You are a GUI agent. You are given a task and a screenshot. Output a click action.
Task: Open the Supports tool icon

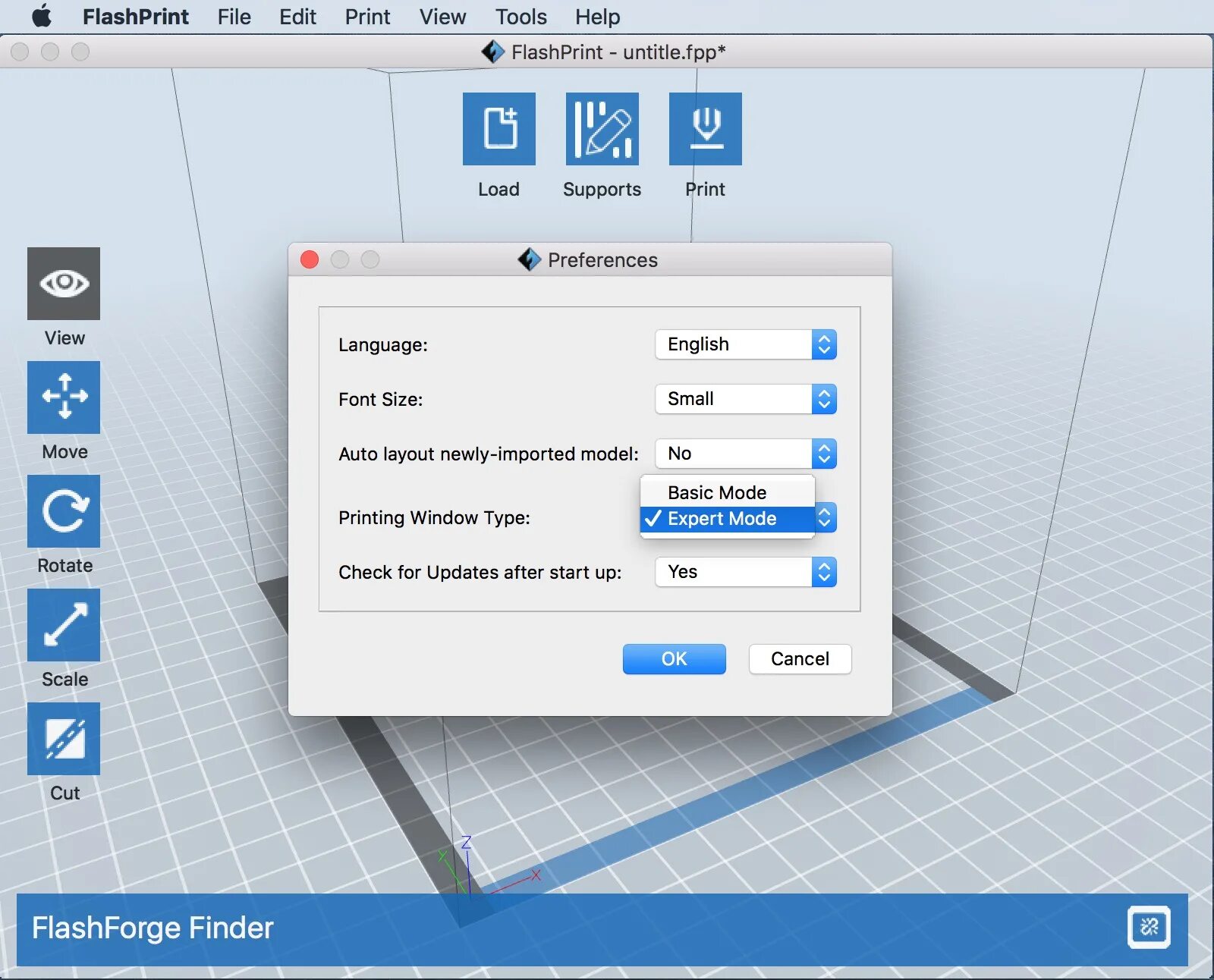602,129
